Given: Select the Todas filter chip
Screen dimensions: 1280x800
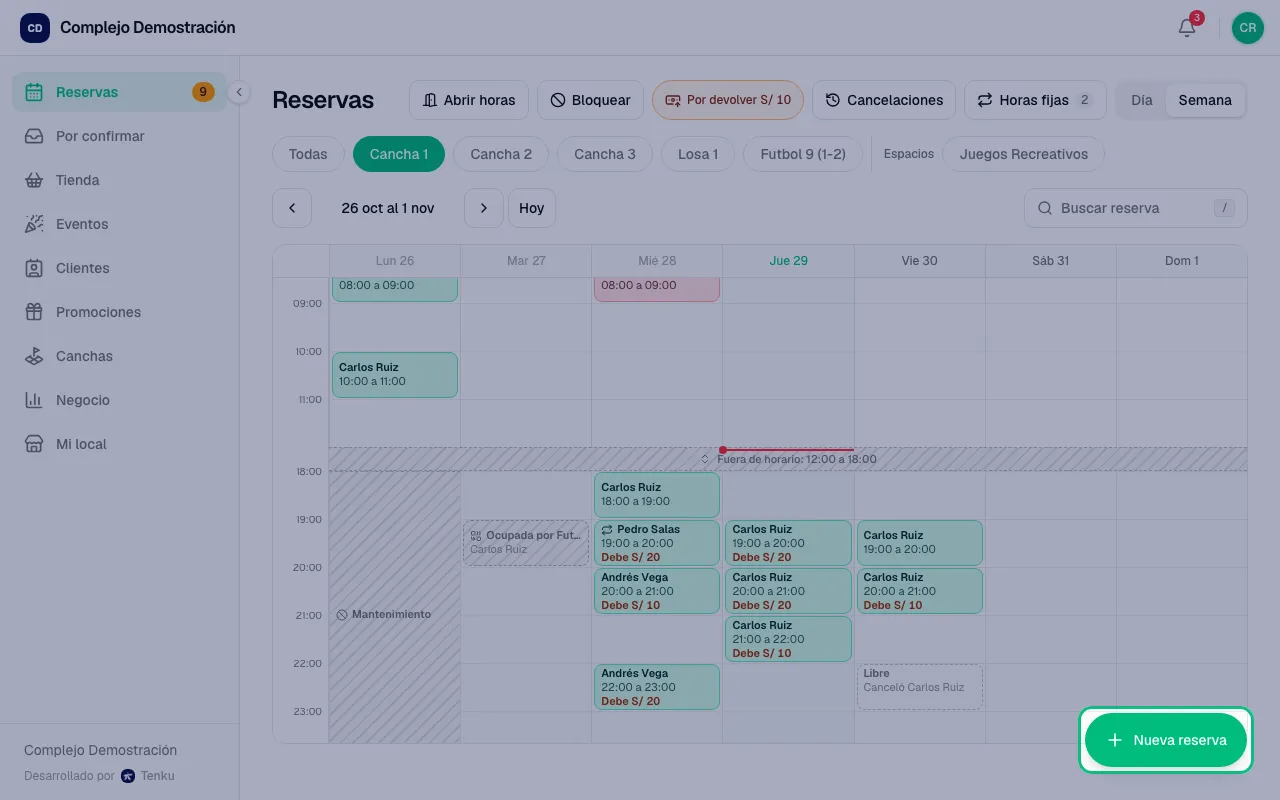Looking at the screenshot, I should coord(308,154).
